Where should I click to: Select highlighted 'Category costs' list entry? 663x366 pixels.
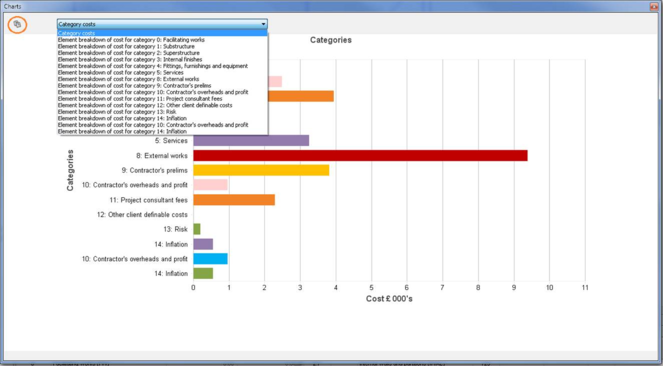tap(162, 33)
